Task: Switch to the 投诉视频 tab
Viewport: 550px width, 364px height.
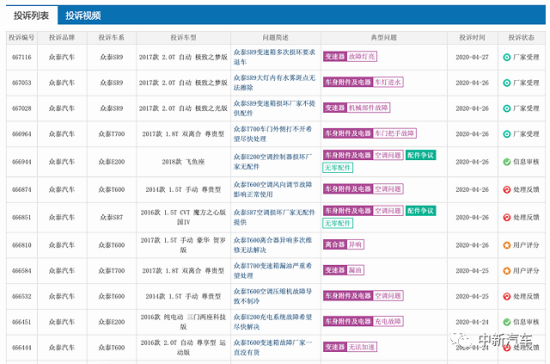Action: (x=83, y=15)
